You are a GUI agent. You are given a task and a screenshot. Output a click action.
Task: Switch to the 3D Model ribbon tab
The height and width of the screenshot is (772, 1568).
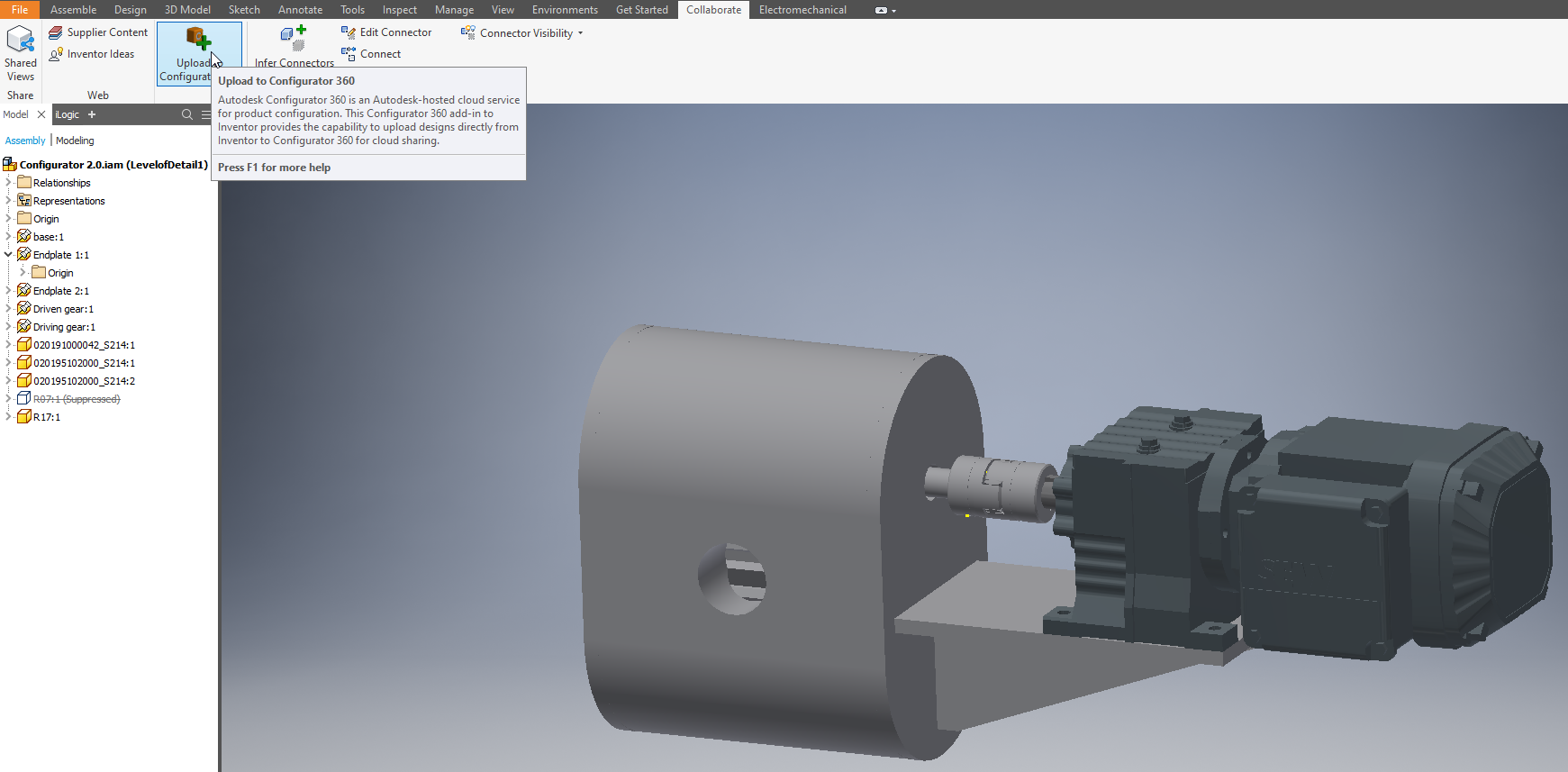tap(187, 10)
